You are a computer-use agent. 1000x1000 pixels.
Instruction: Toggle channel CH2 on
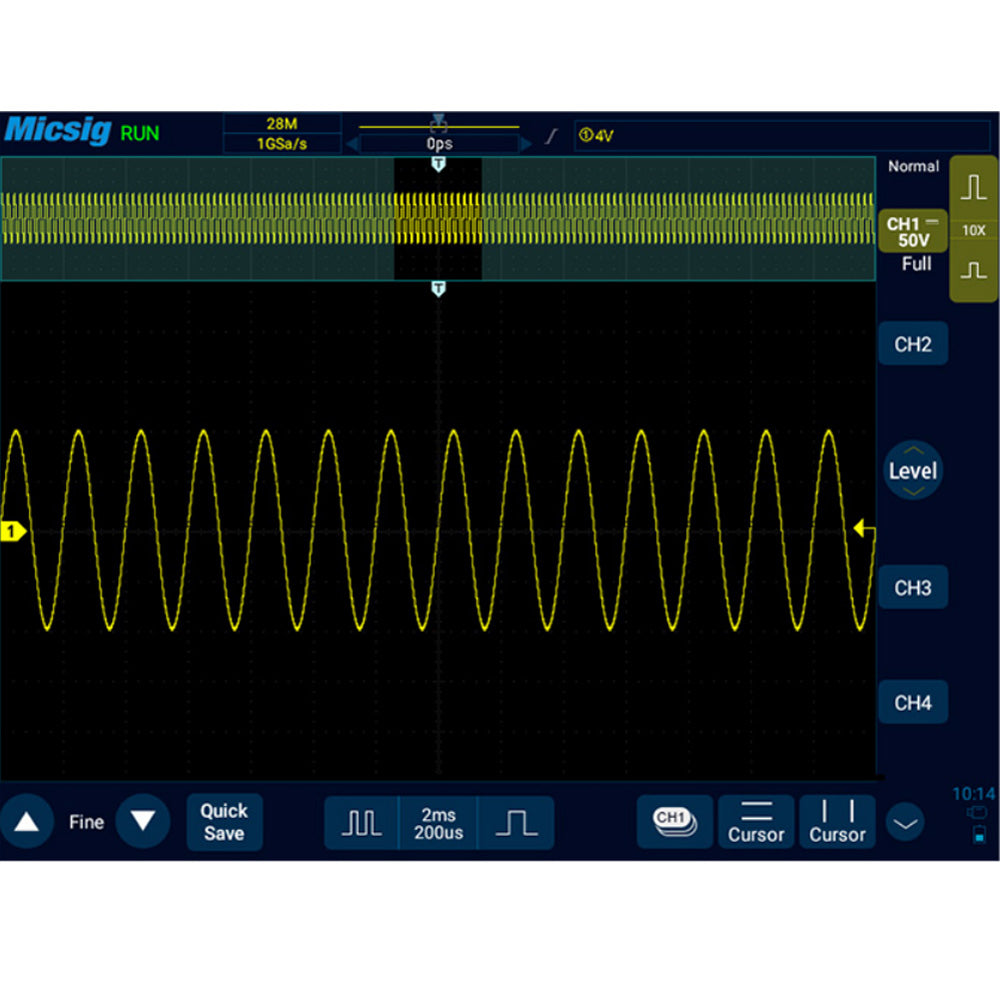tap(912, 345)
